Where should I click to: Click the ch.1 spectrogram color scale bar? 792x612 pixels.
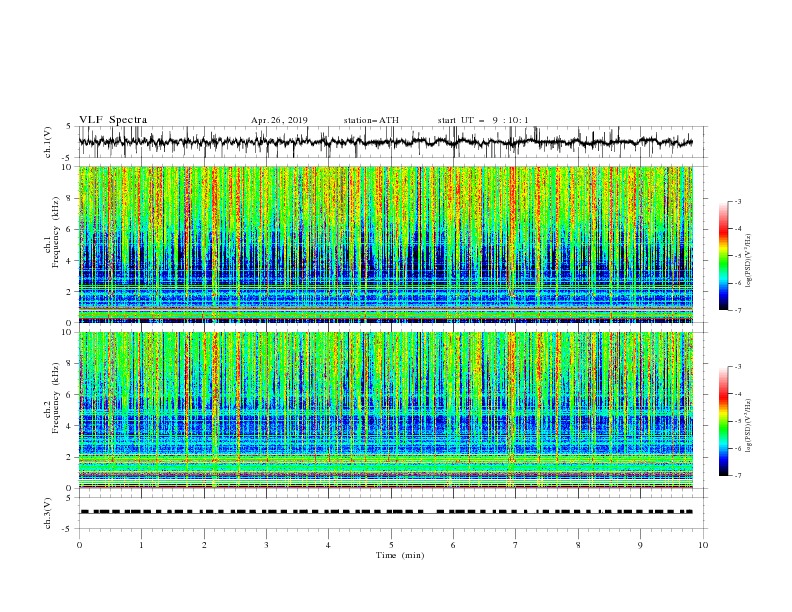[723, 256]
